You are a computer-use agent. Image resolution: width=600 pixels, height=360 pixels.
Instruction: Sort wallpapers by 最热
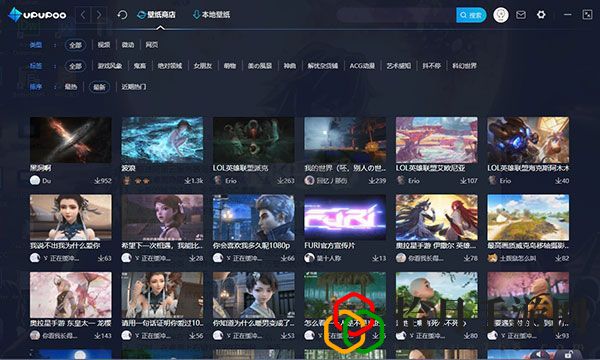click(71, 87)
